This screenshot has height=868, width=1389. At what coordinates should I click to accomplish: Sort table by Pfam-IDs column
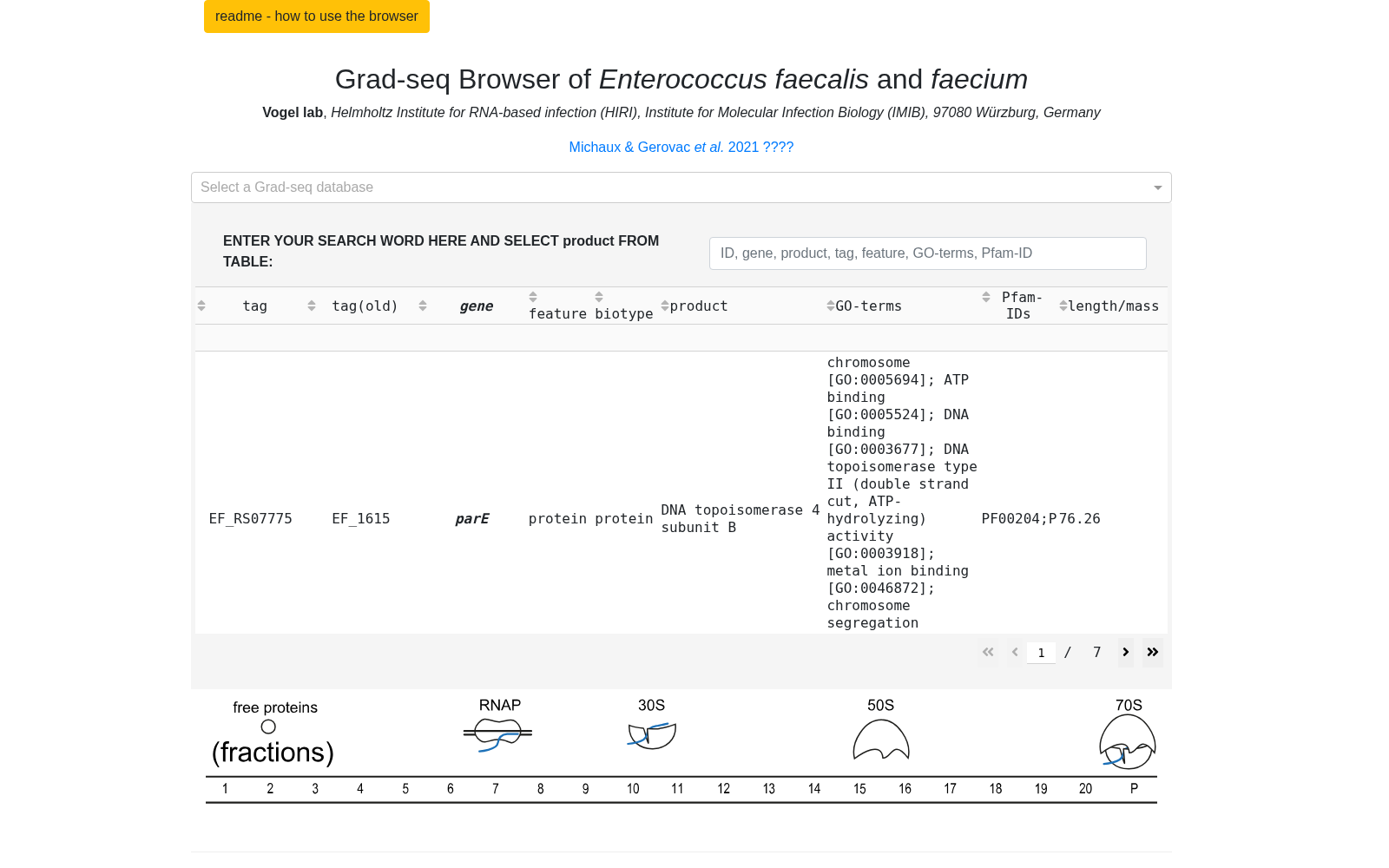[986, 297]
